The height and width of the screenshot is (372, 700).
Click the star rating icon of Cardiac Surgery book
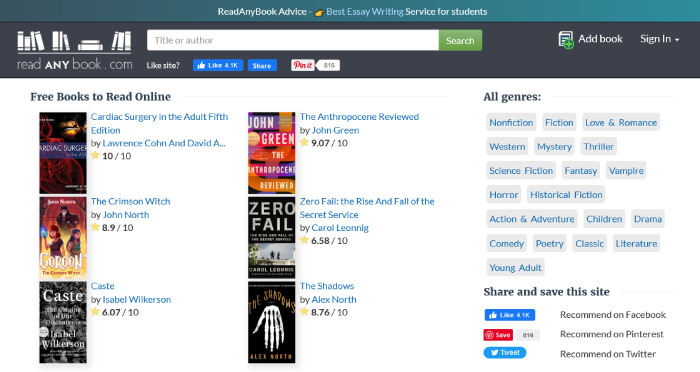pos(95,155)
